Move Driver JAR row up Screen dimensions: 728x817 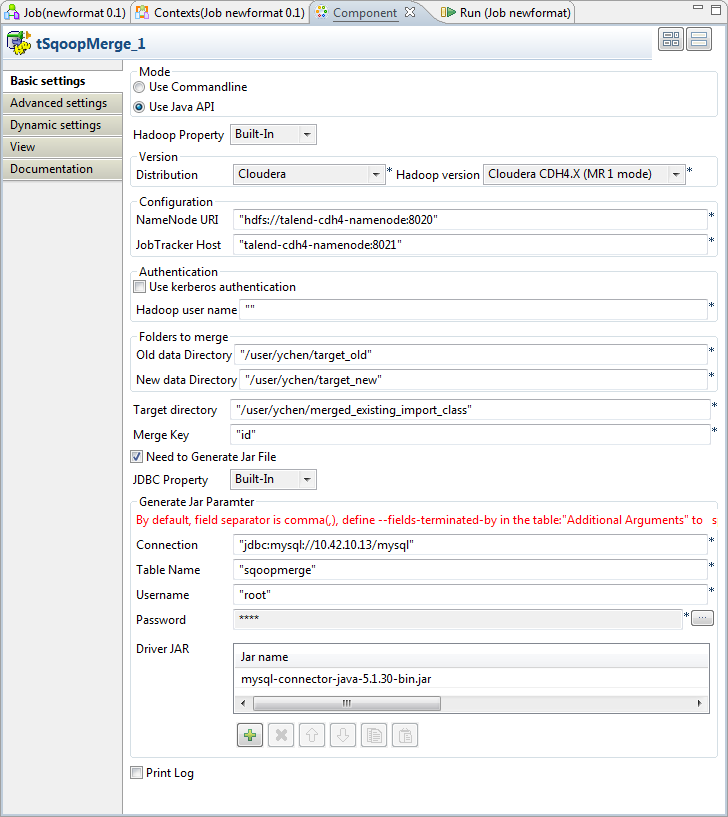[312, 735]
